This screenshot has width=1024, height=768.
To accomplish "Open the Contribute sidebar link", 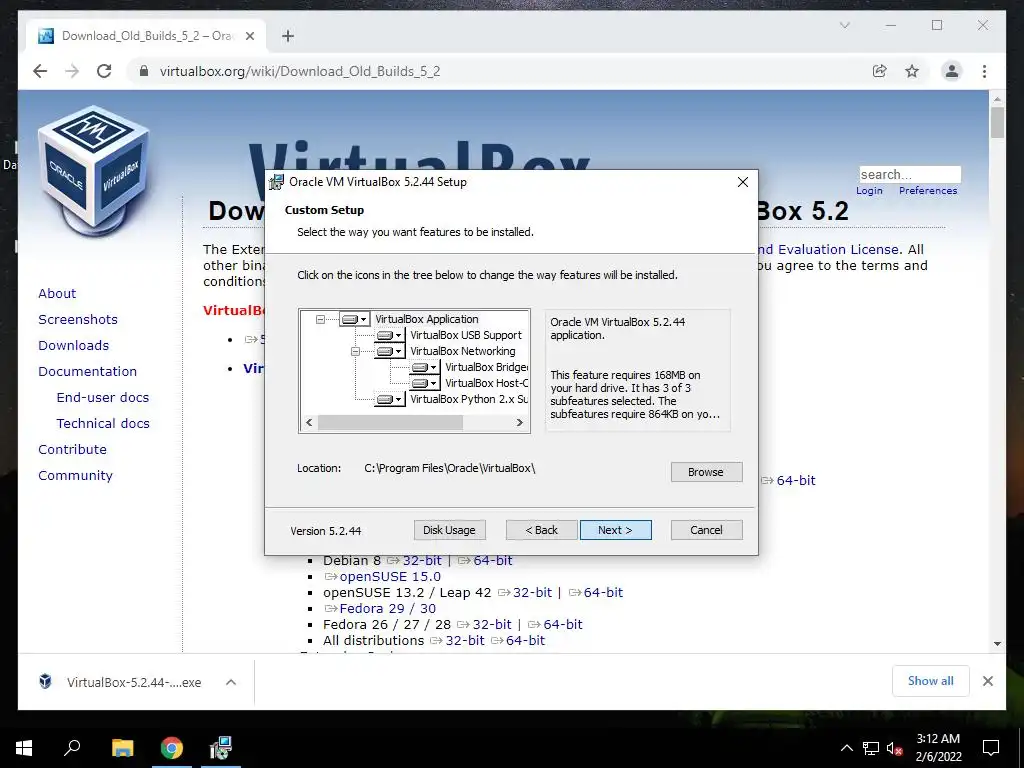I will (72, 449).
